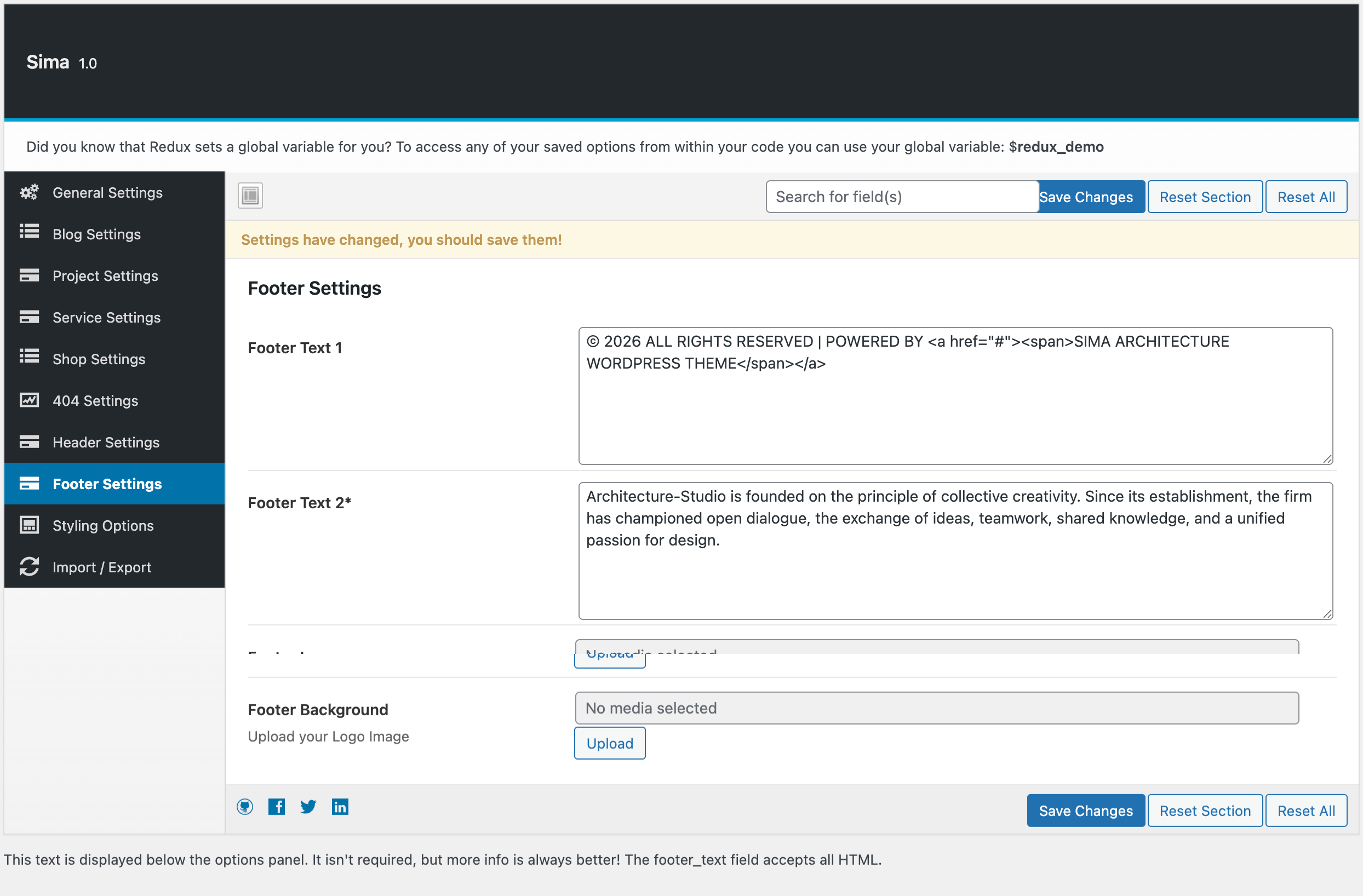The image size is (1363, 896).
Task: Click bottom Reset Section button
Action: tap(1205, 811)
